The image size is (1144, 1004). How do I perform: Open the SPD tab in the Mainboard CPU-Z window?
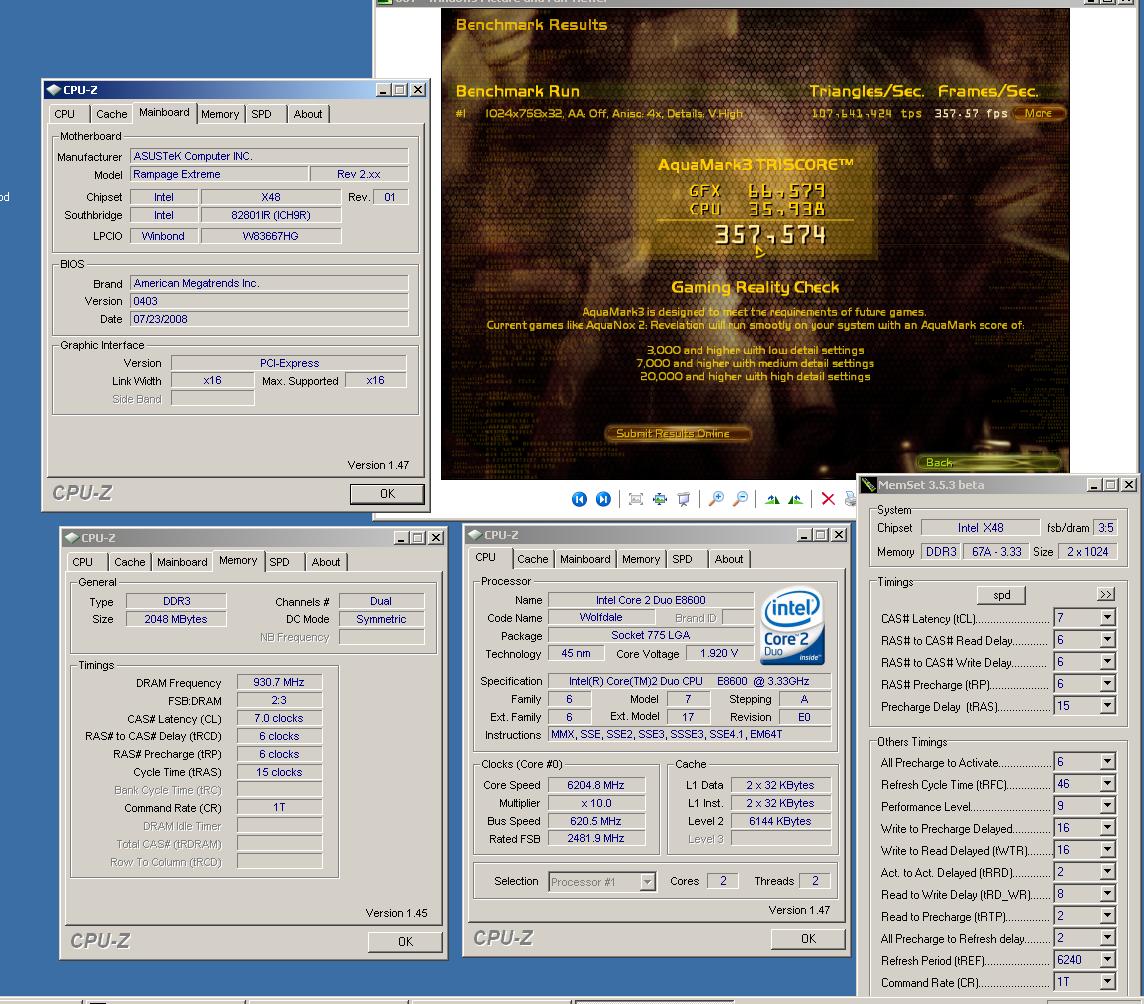(x=261, y=114)
